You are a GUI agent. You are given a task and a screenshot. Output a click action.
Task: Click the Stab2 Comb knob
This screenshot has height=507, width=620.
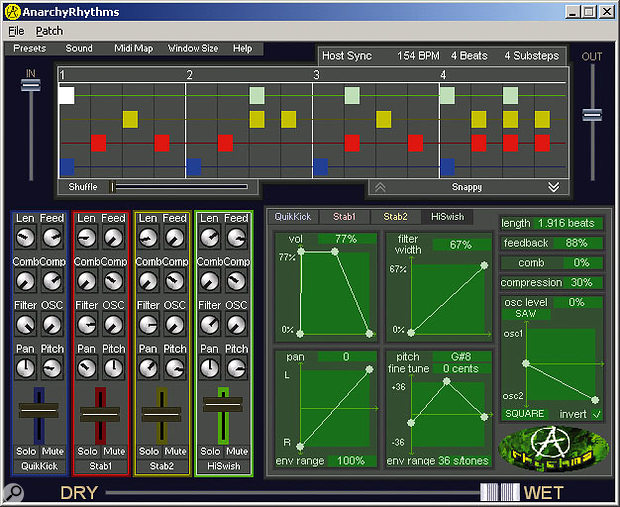click(148, 282)
